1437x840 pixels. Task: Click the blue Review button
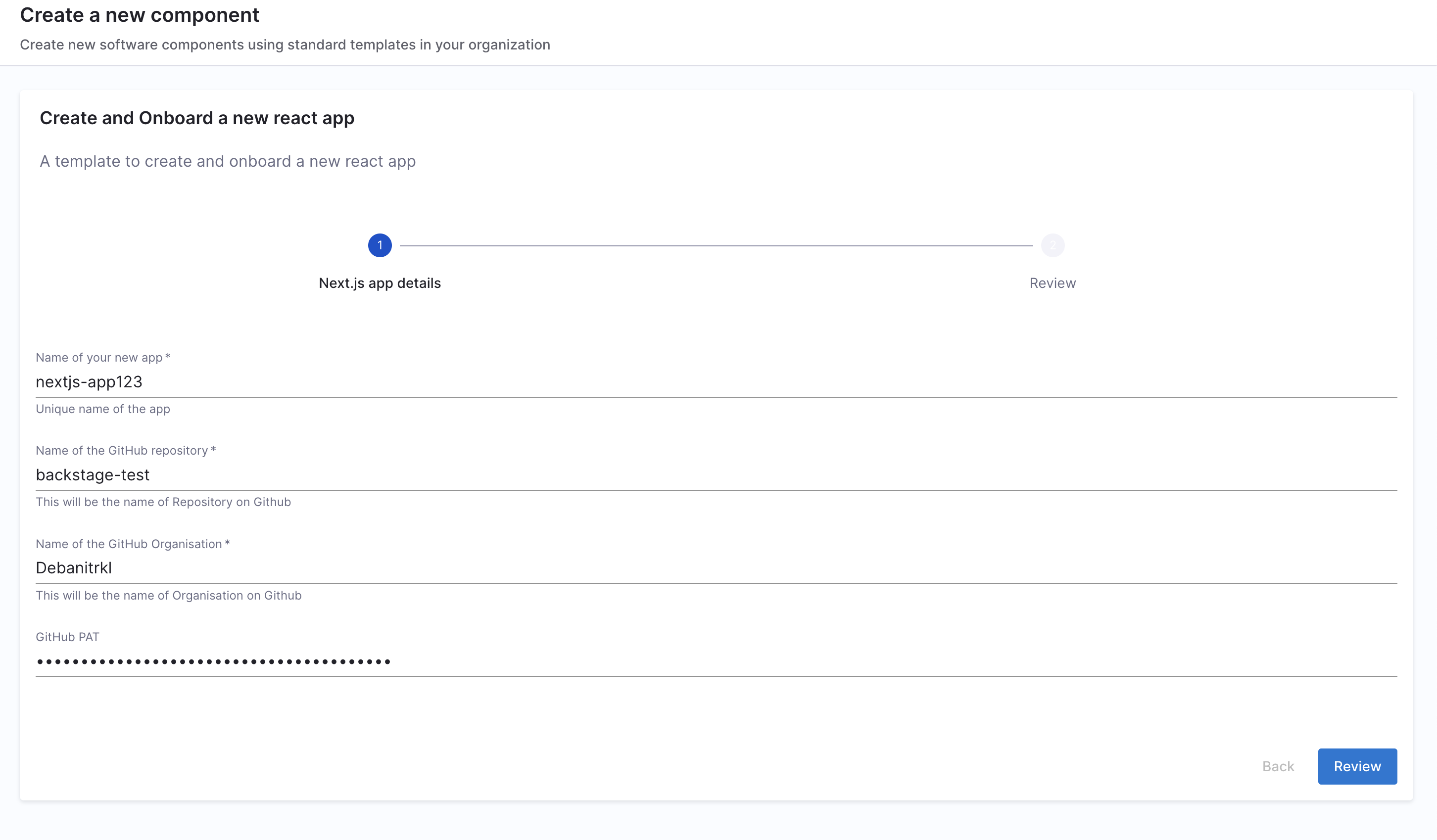[x=1357, y=766]
